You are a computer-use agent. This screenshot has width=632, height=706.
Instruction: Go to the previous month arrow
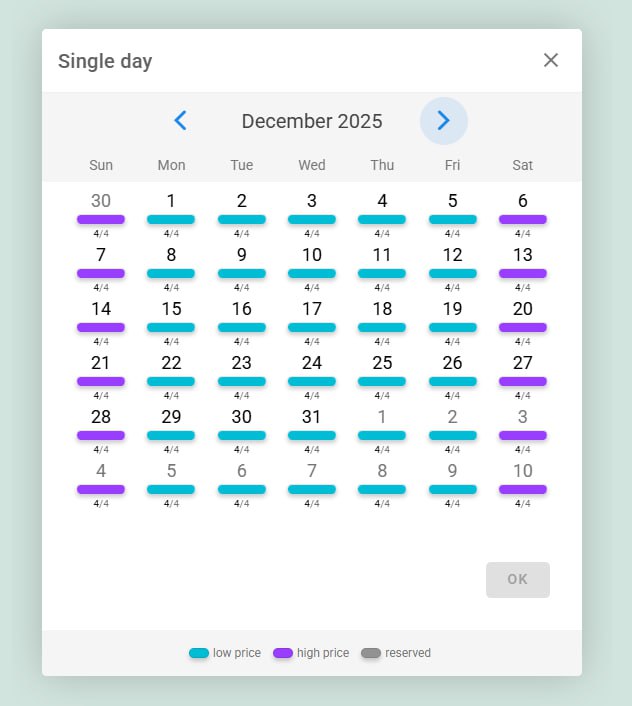pos(181,121)
